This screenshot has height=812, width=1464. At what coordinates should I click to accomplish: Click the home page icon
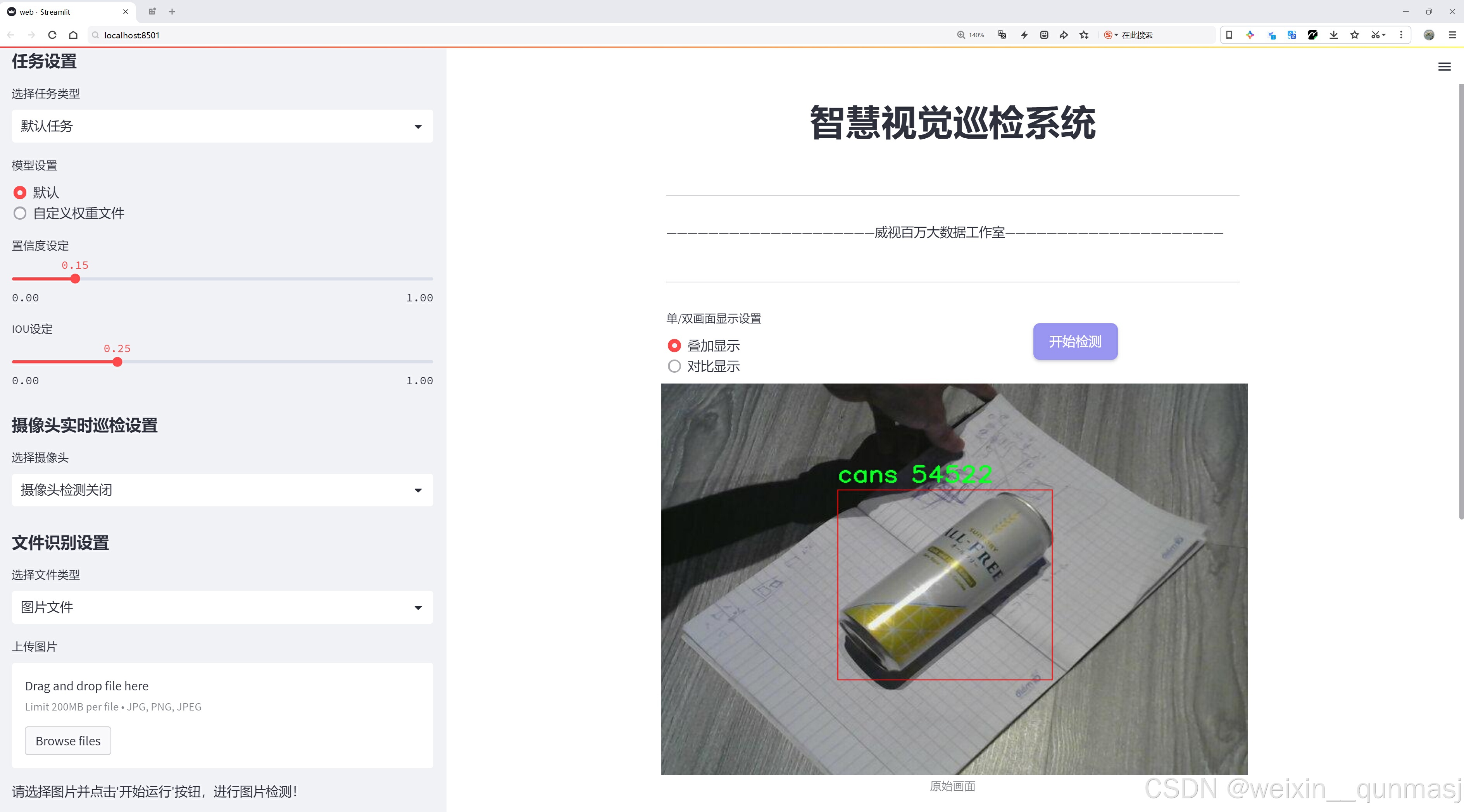pos(73,35)
